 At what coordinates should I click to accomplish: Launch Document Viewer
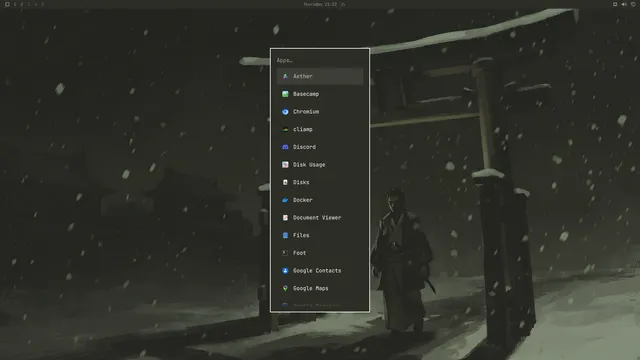[320, 218]
